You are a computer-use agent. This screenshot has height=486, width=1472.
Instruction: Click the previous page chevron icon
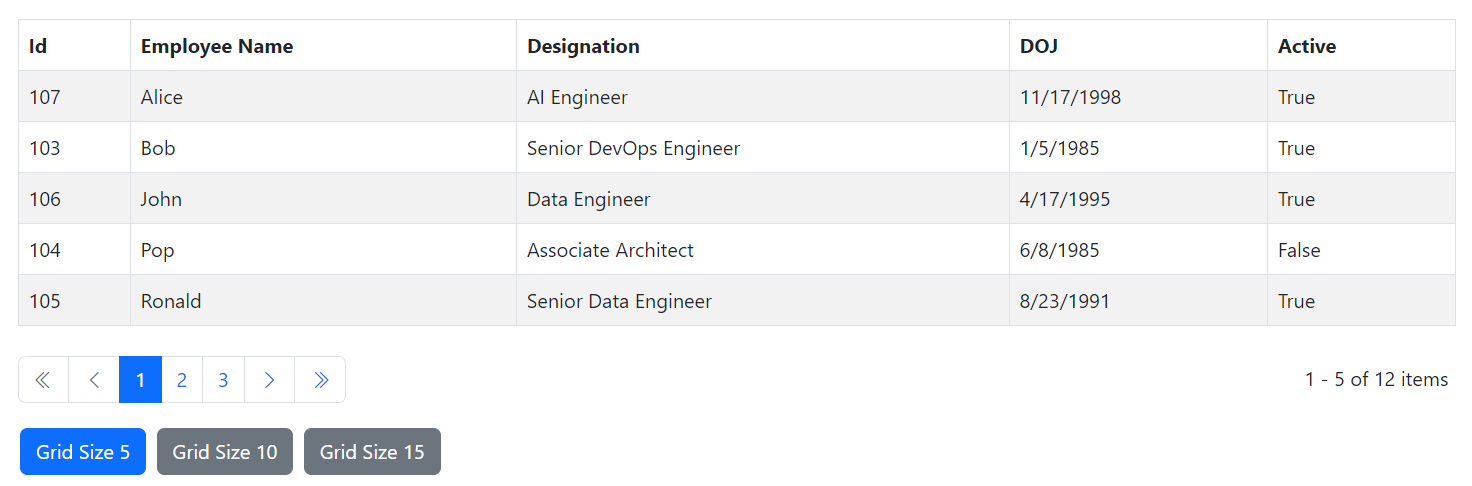point(94,380)
